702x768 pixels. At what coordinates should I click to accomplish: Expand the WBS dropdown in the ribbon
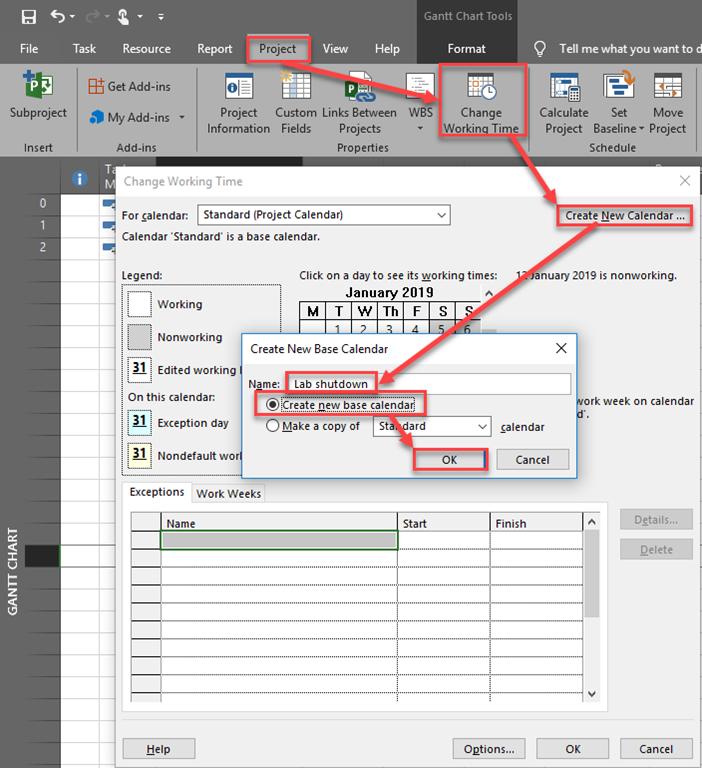420,128
